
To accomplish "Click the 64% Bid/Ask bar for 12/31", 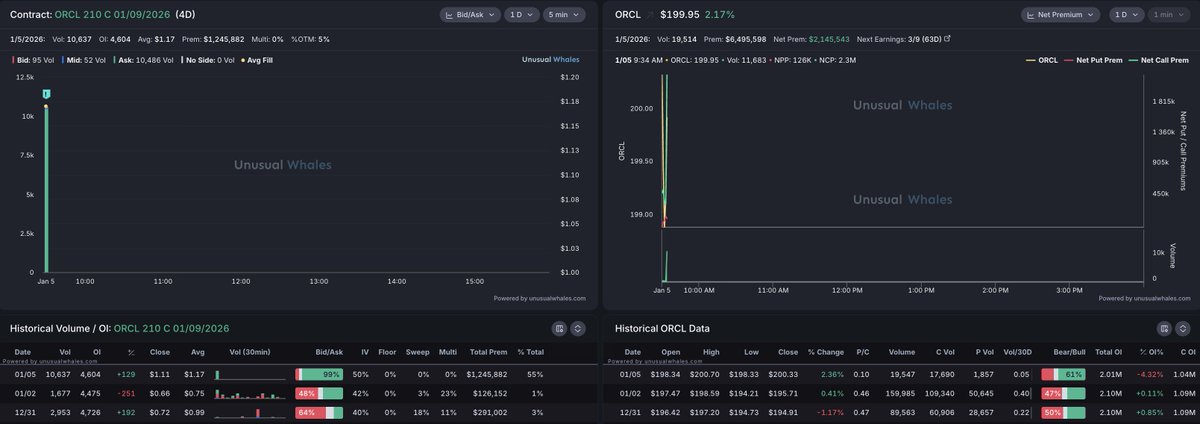I will coord(320,411).
